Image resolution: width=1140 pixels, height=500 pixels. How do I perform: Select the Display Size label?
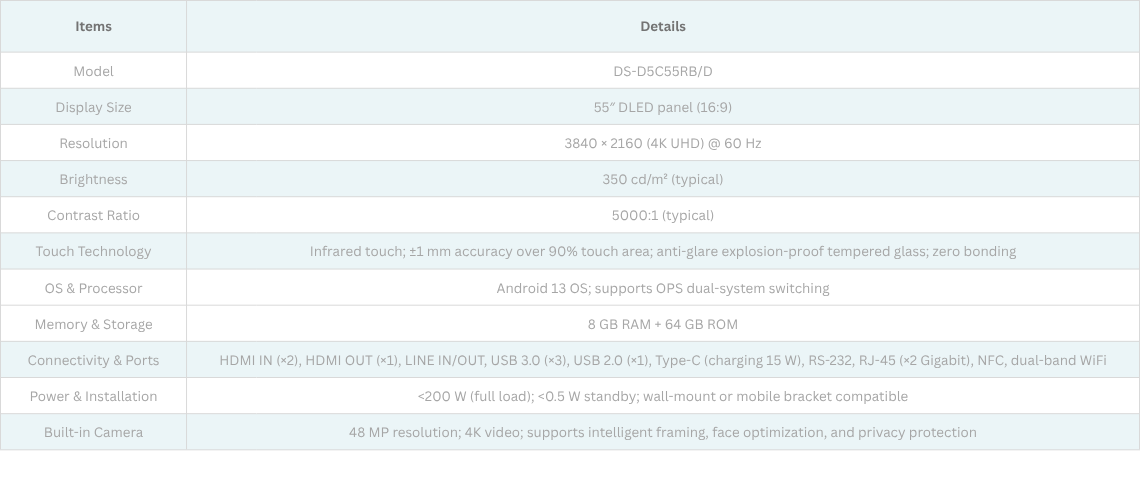93,107
